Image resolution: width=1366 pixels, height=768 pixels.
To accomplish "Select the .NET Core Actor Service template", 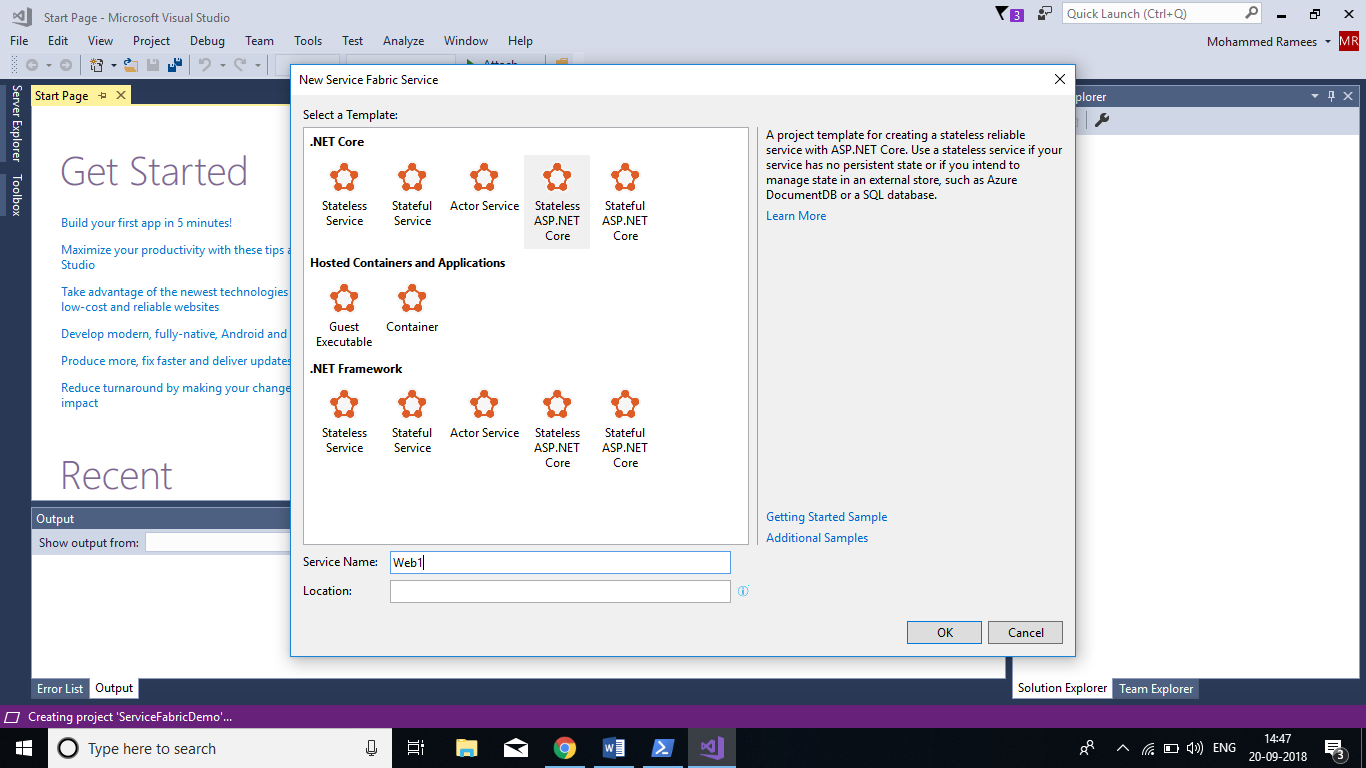I will [484, 188].
